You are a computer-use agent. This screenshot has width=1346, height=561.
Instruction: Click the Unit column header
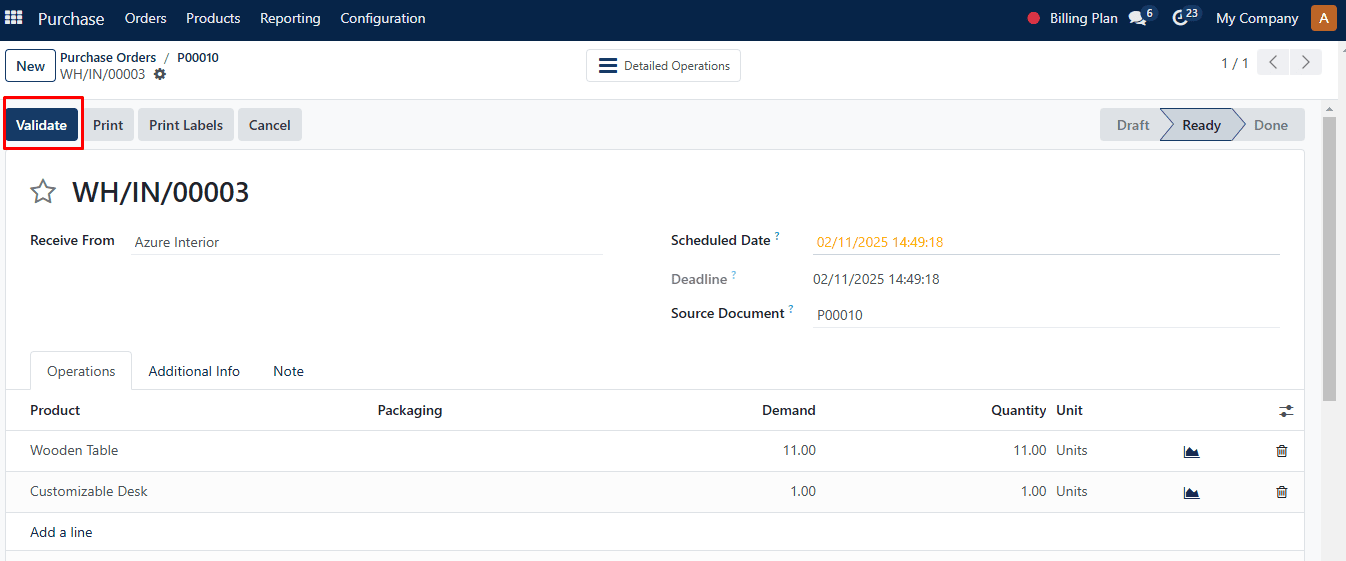[1069, 410]
